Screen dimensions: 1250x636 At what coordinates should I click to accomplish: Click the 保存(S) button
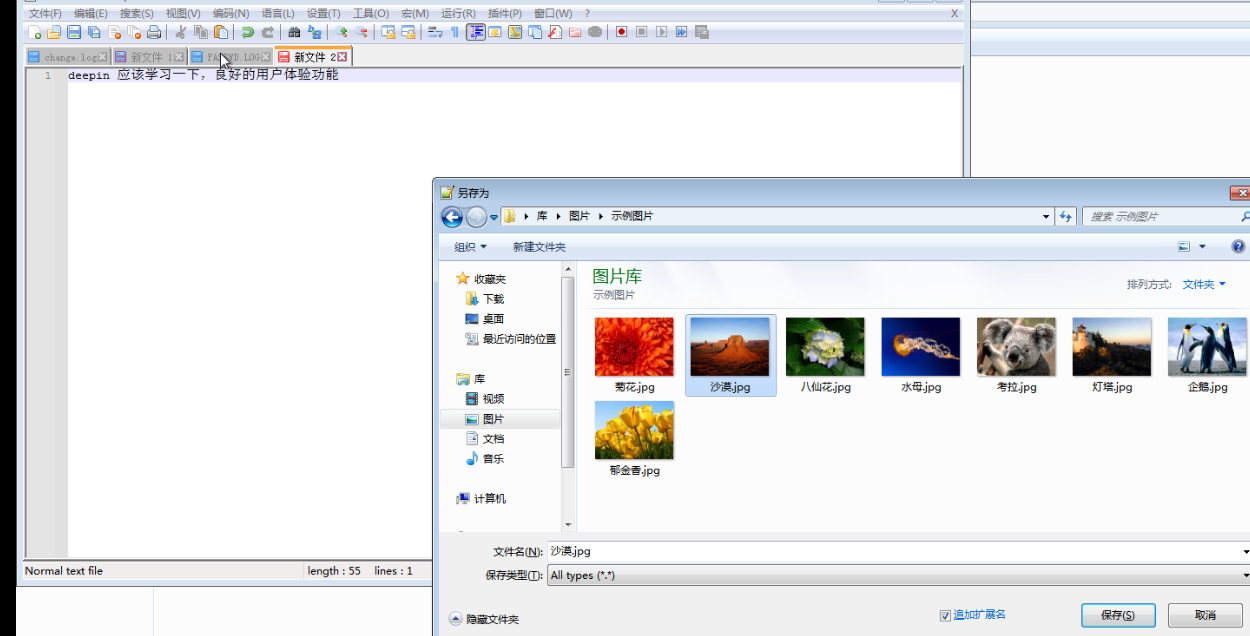click(x=1118, y=615)
